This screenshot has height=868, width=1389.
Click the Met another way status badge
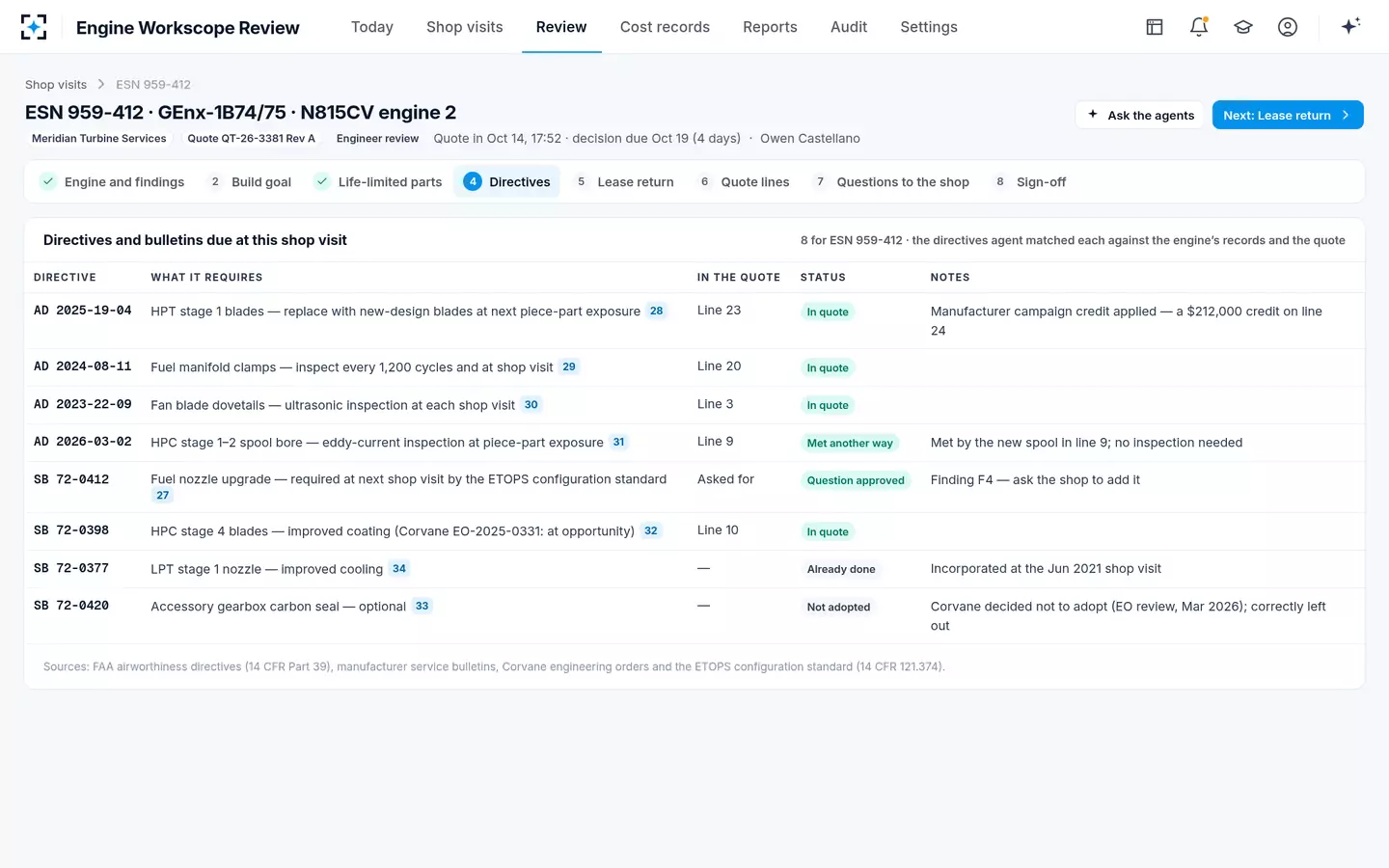coord(850,443)
